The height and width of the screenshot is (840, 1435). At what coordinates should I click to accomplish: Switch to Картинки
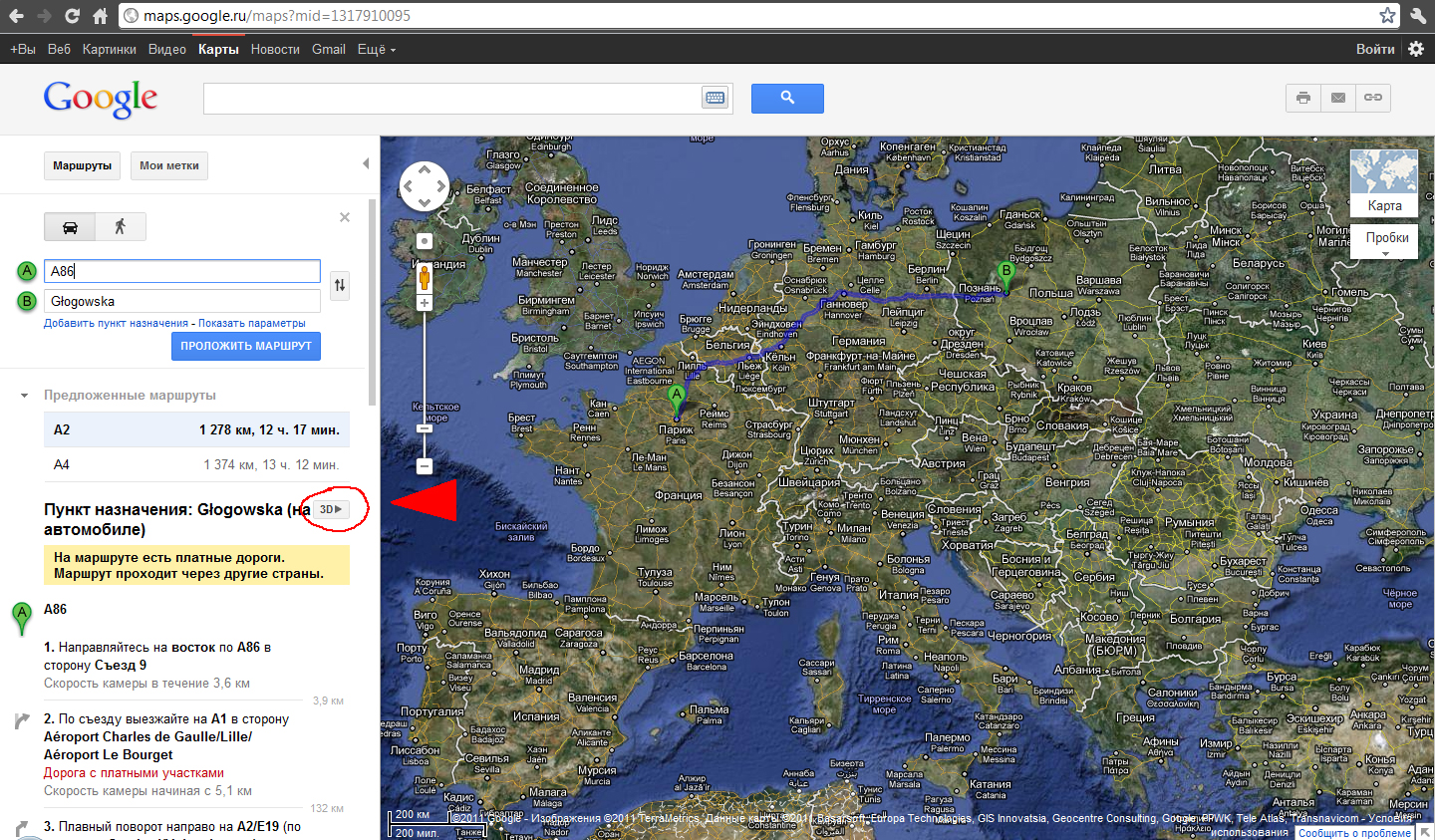tap(110, 49)
